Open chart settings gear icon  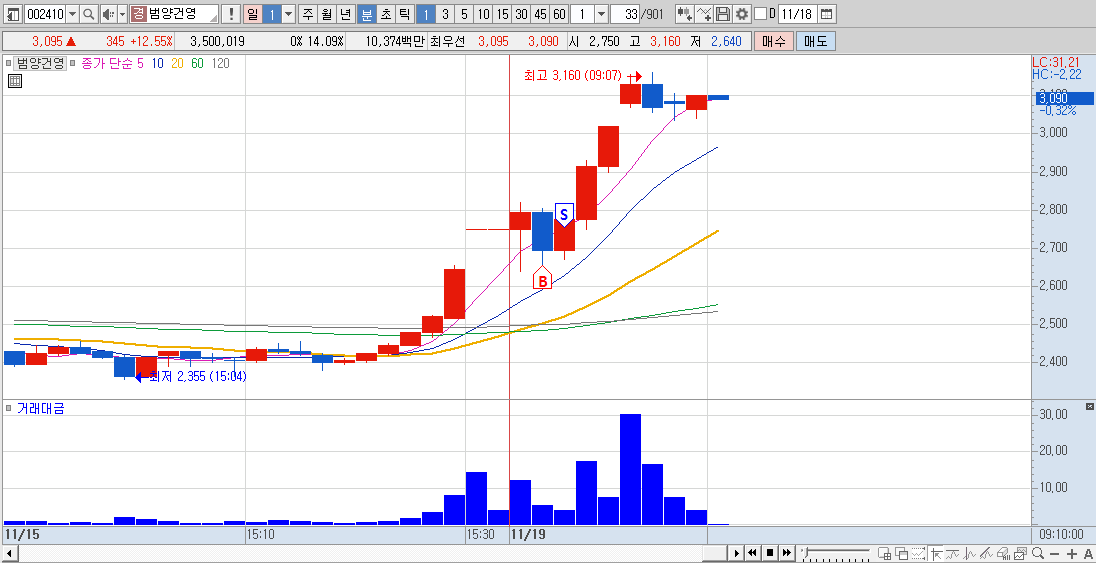click(742, 13)
